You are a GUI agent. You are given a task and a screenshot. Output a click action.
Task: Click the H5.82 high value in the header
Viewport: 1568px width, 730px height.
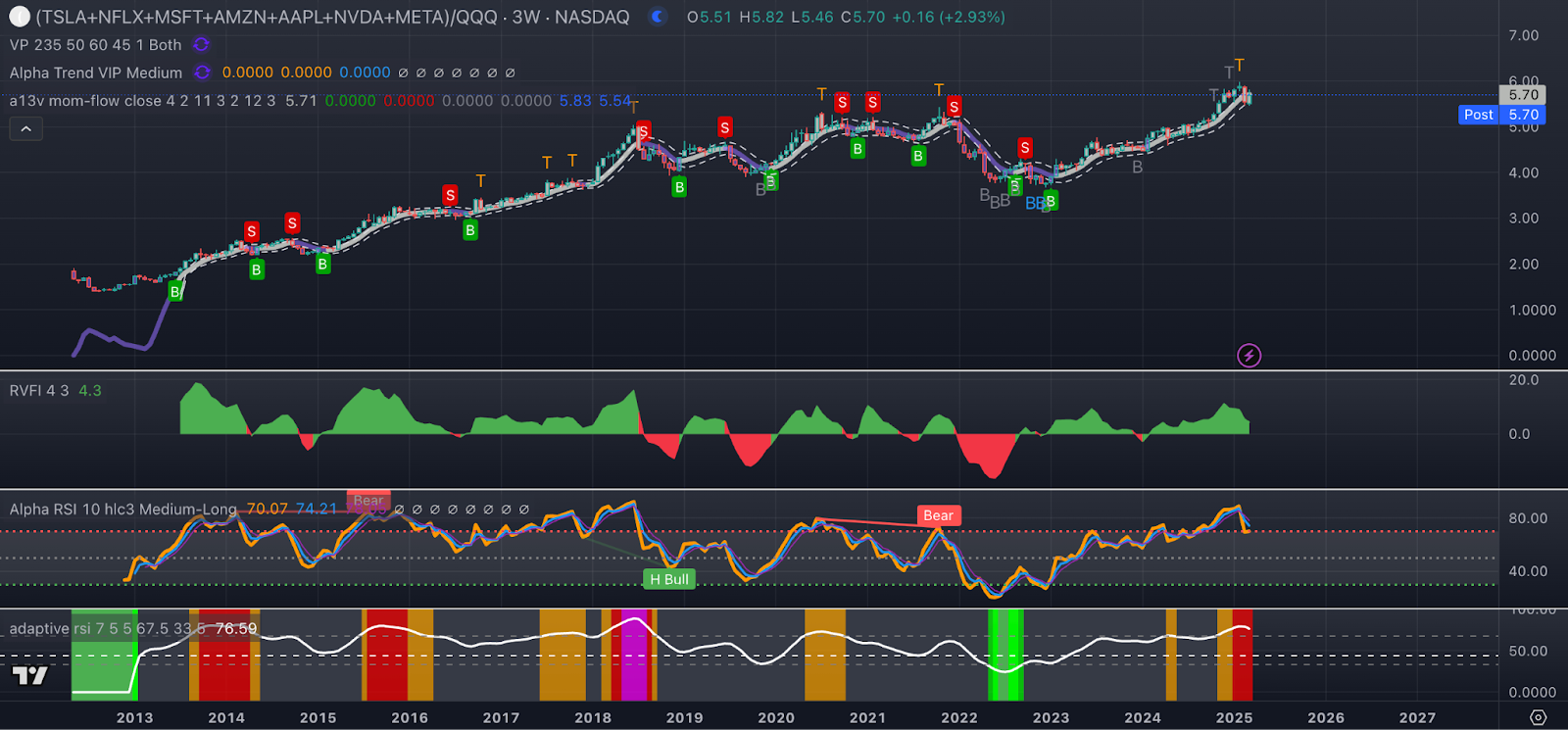click(x=761, y=17)
